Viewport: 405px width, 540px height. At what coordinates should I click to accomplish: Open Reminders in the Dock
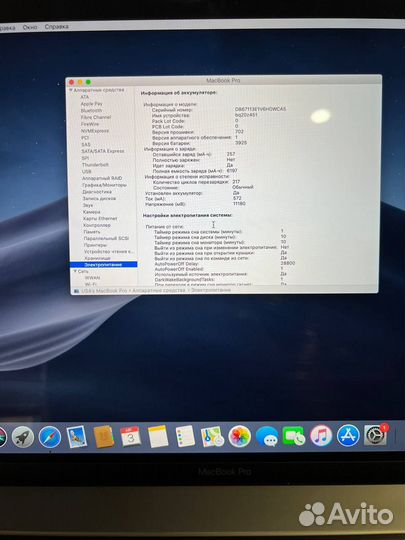coord(185,436)
